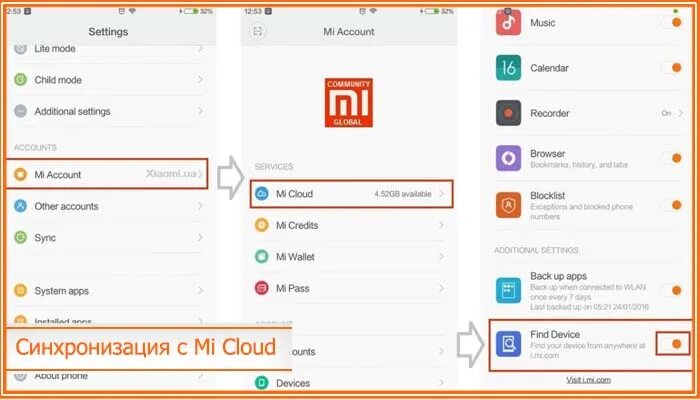
Task: Tap the blue Other accounts icon
Action: pos(20,206)
